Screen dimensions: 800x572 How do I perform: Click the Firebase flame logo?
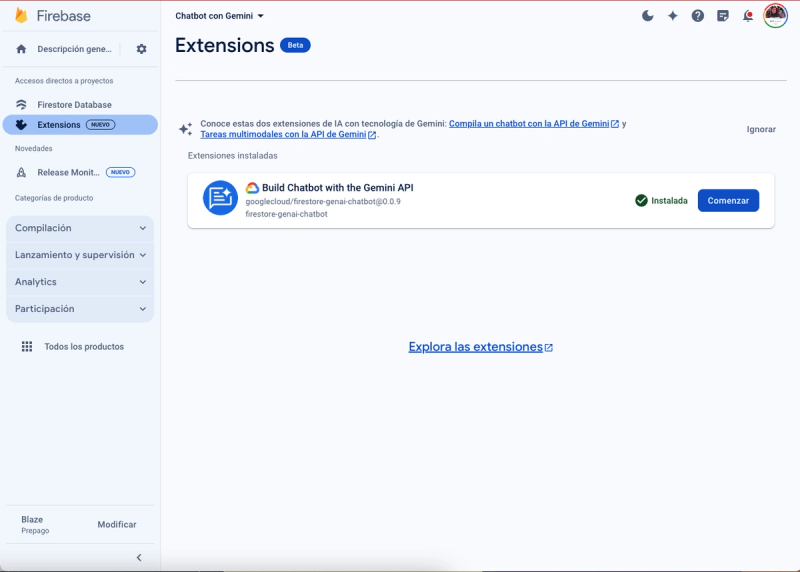coord(21,15)
